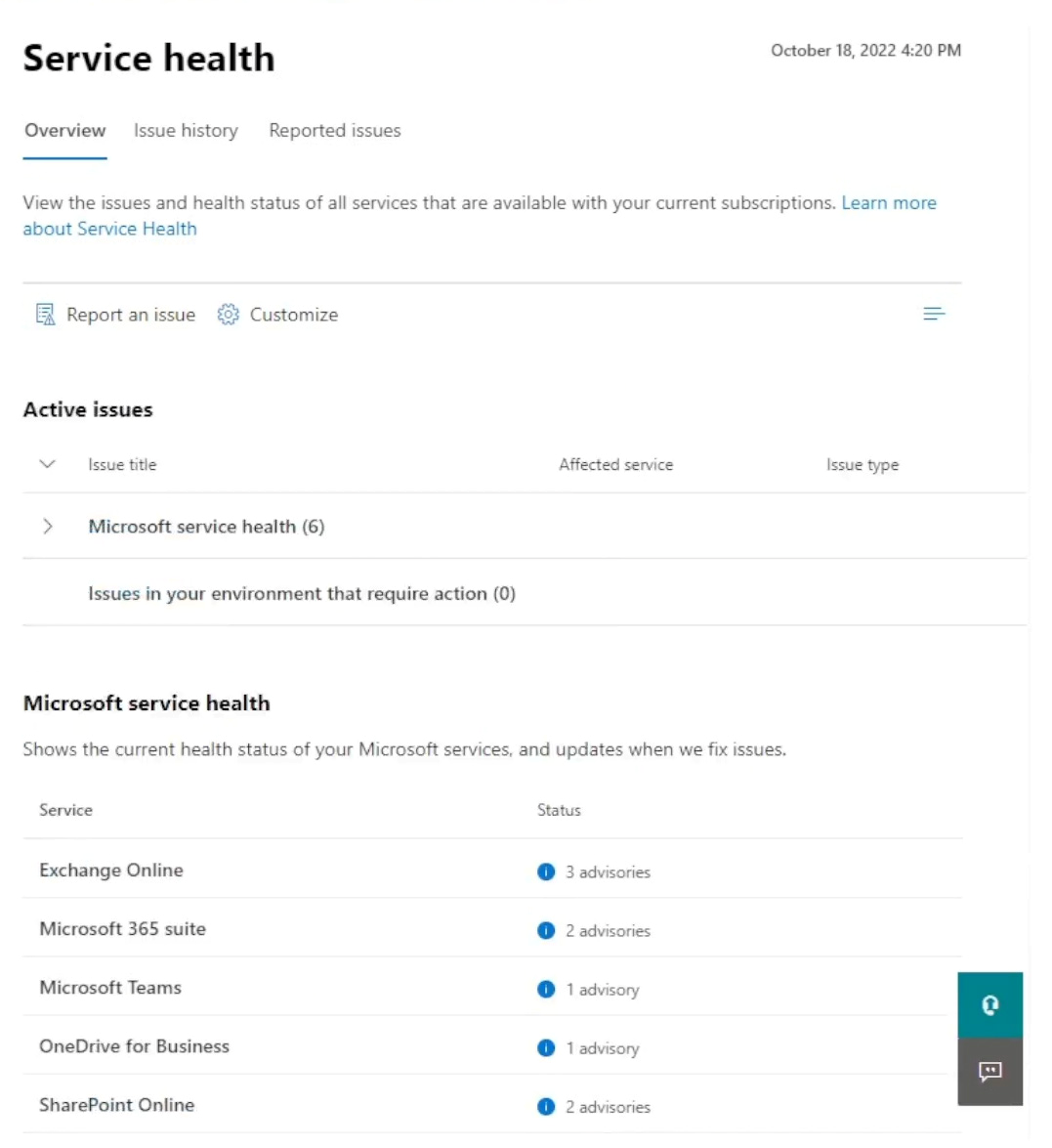The height and width of the screenshot is (1148, 1052).
Task: Click SharePoint Online advisory info icon
Action: pos(546,1107)
